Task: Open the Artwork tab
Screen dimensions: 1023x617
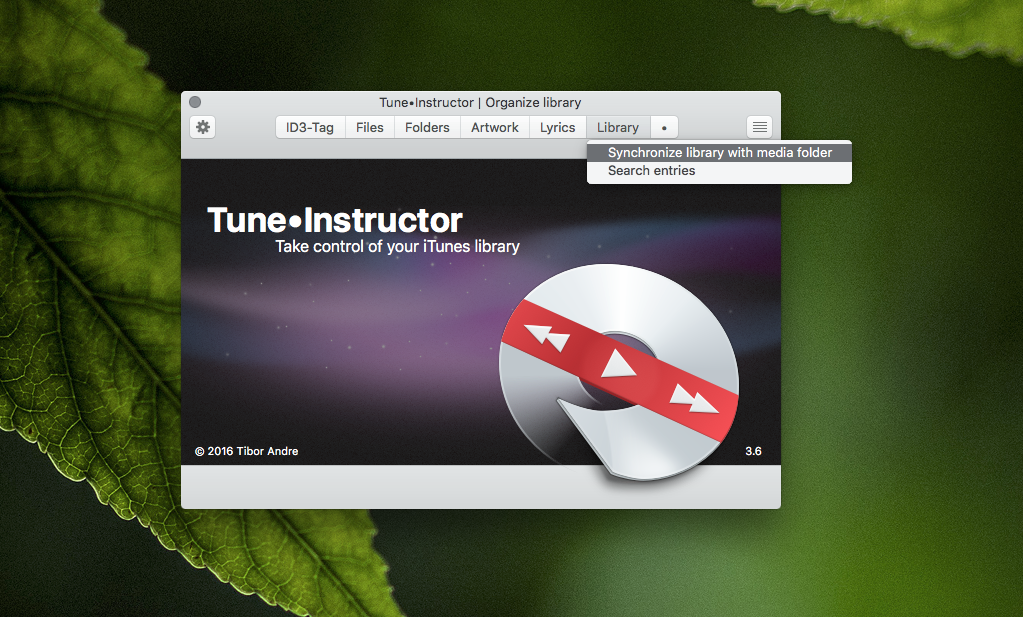Action: click(x=495, y=128)
